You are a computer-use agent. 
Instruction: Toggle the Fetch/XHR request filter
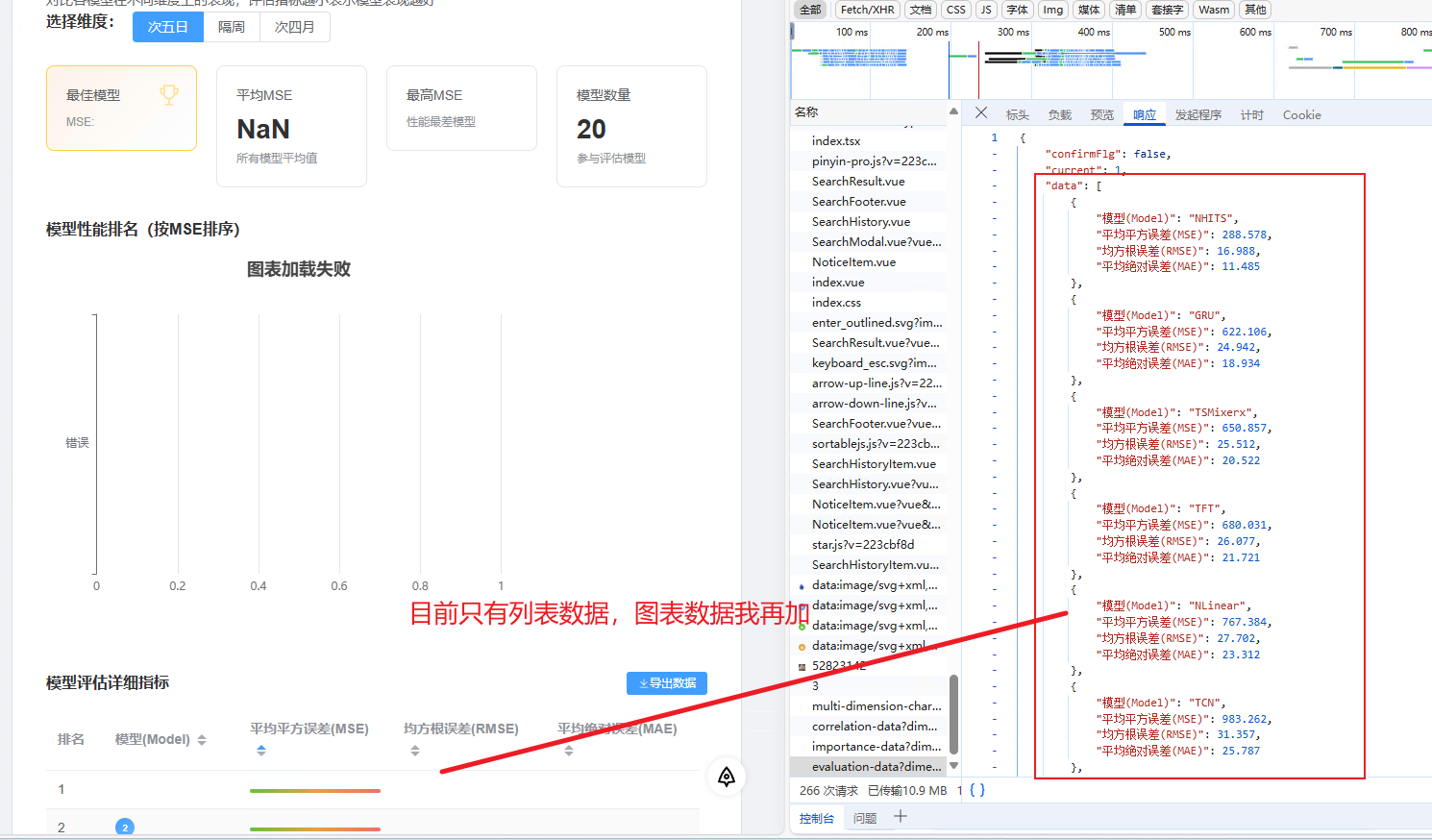[867, 10]
